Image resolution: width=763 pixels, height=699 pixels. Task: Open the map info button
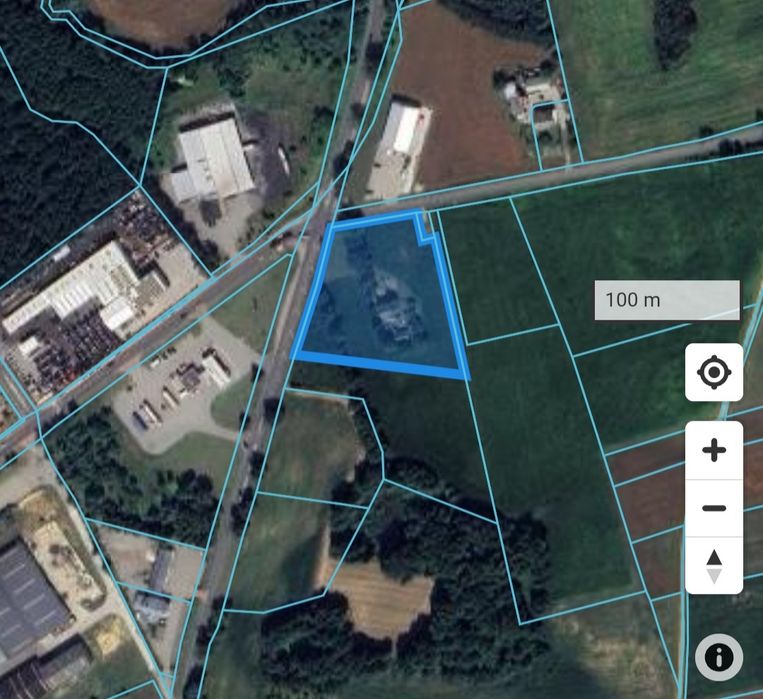[x=719, y=658]
